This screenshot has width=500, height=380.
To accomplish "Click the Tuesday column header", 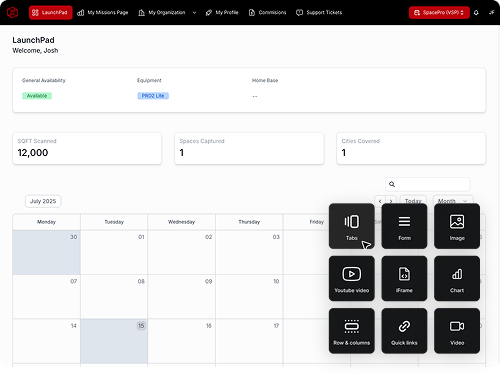I will coord(114,222).
